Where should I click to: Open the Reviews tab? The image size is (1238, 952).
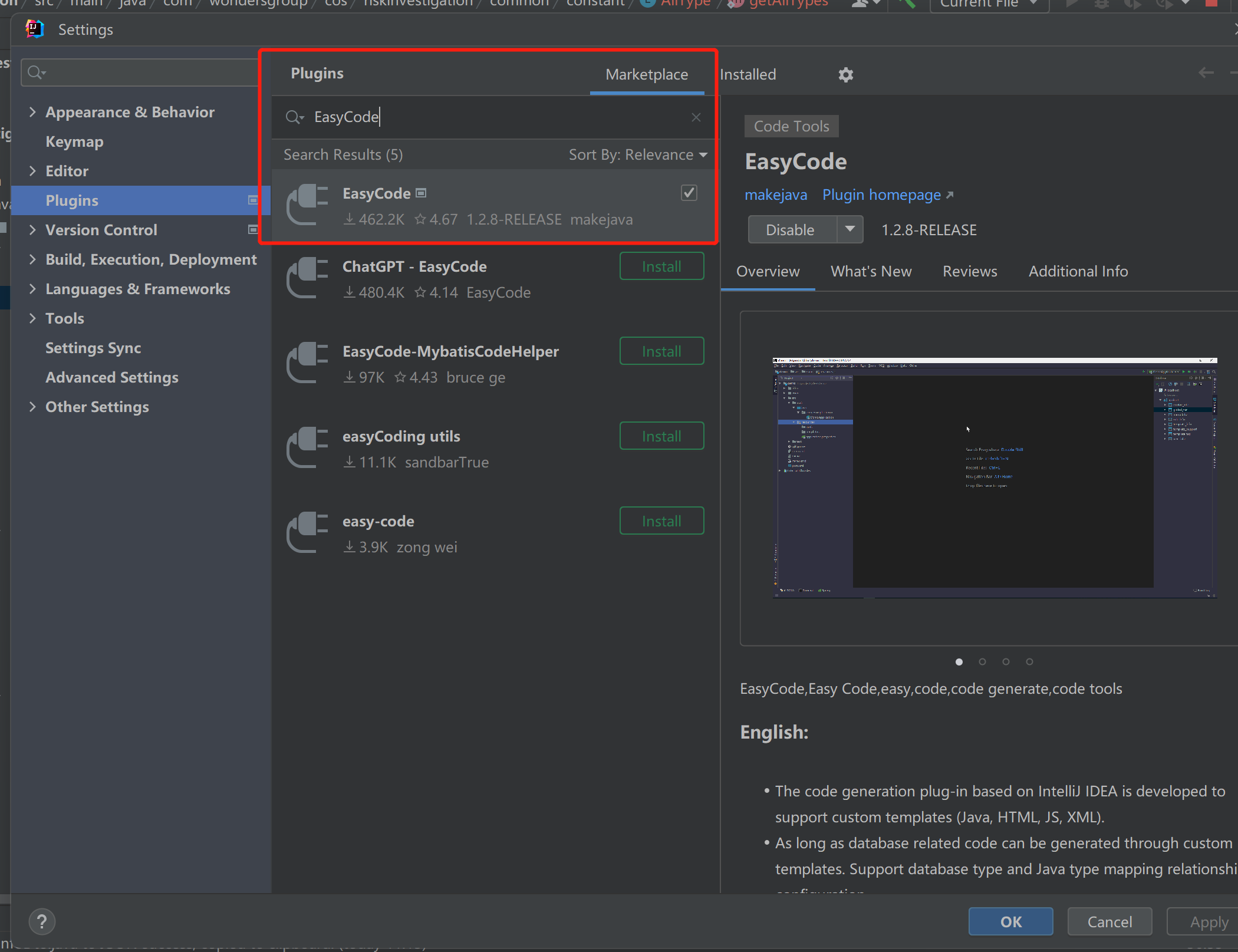click(969, 271)
